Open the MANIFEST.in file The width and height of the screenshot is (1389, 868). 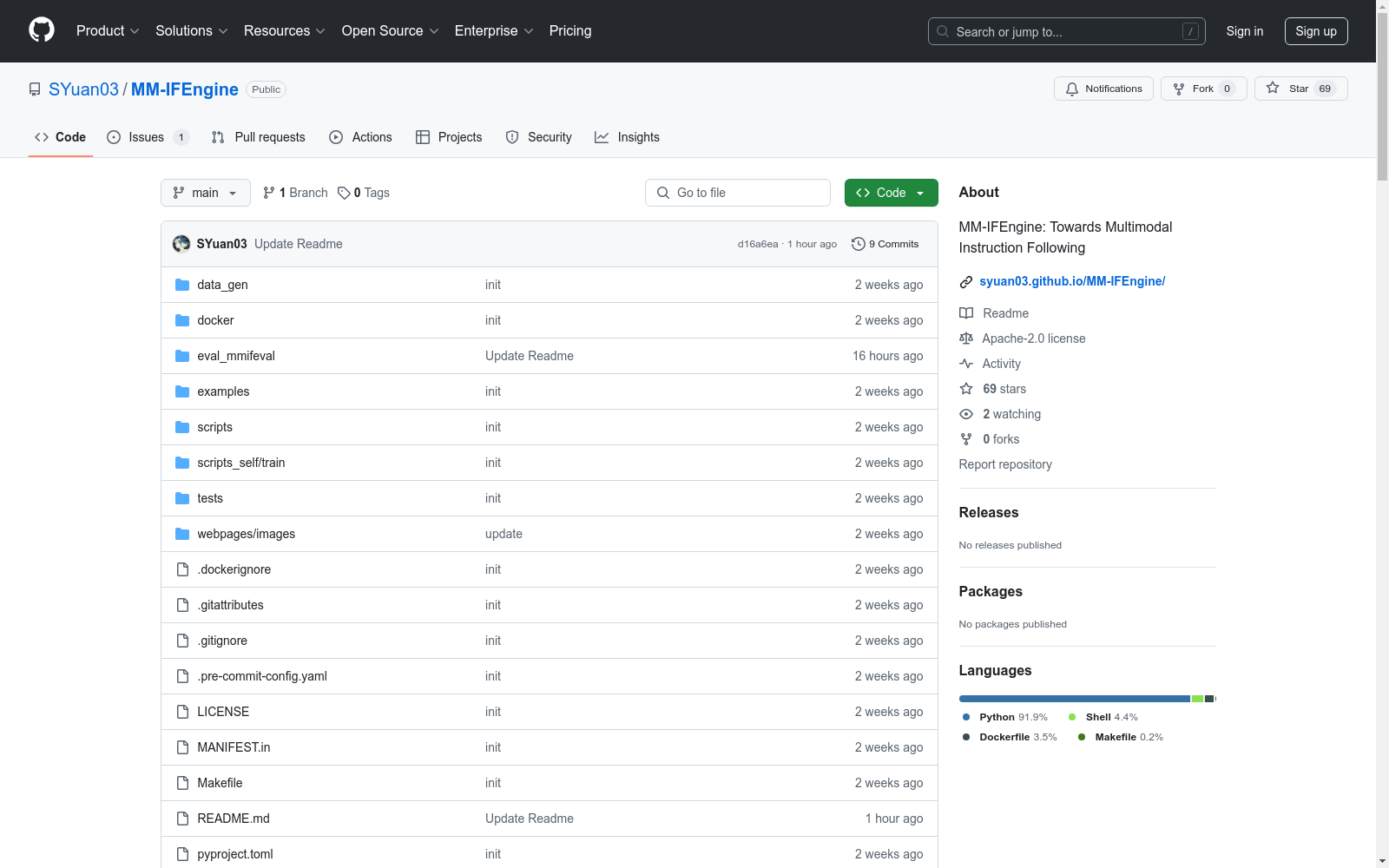234,747
